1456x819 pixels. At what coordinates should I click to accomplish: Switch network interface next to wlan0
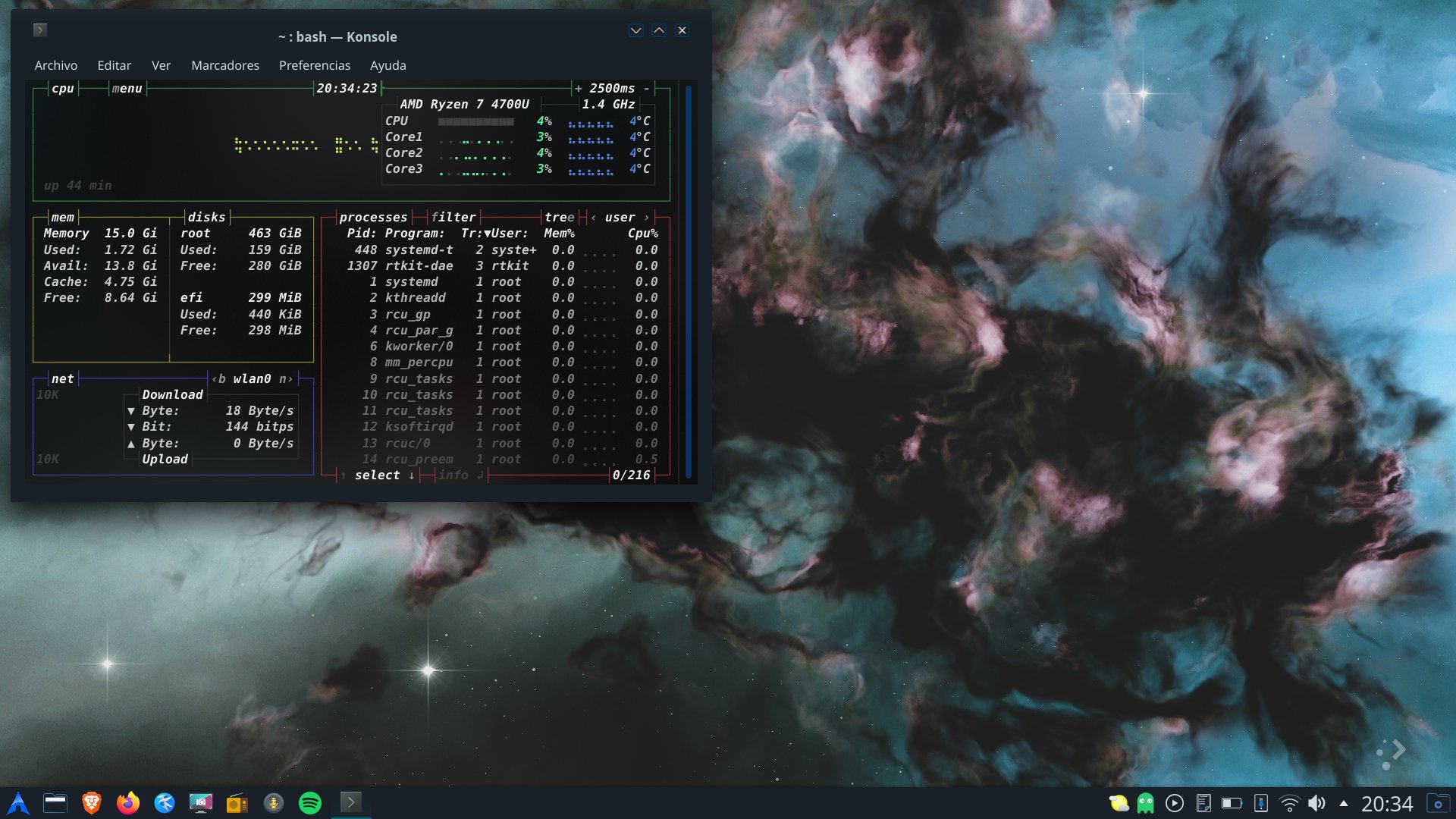coord(286,379)
